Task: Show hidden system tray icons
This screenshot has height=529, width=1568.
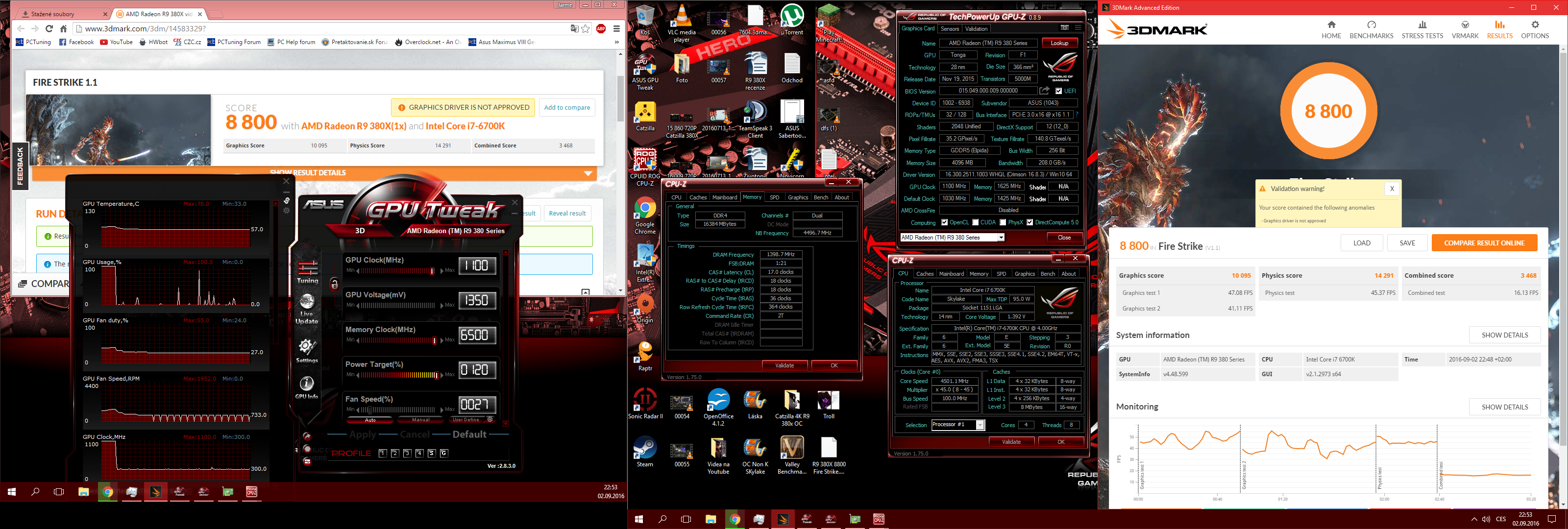Action: tap(1473, 519)
